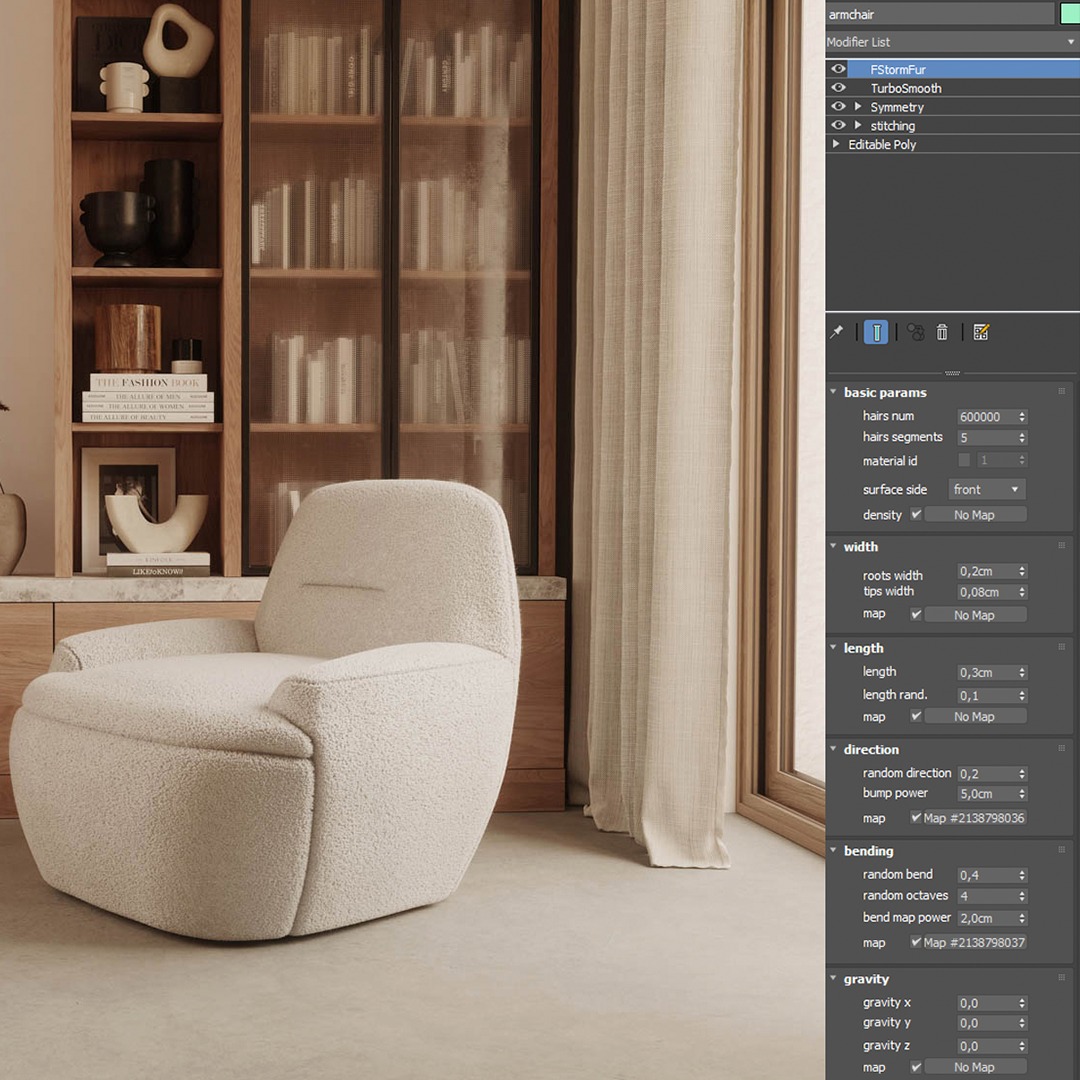Open the object color swatch
This screenshot has width=1080, height=1080.
tap(1070, 14)
